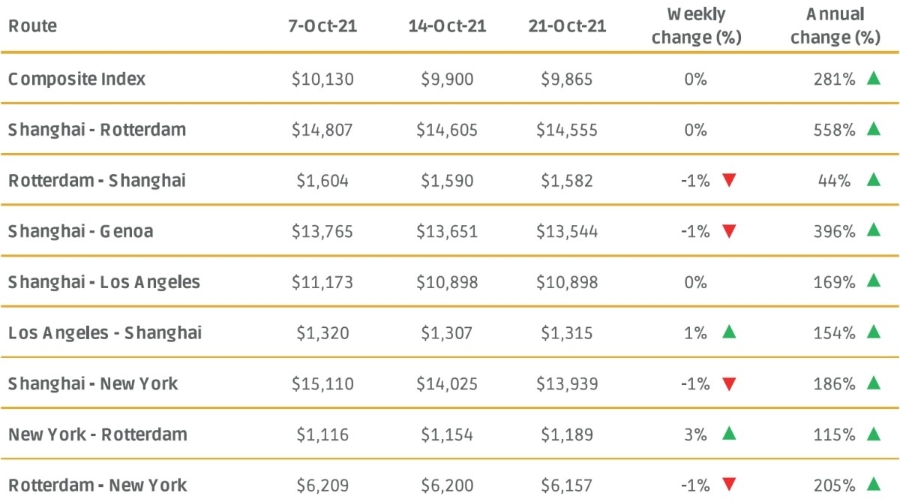The image size is (900, 502).
Task: Click the Weekly change (%) header
Action: [696, 26]
